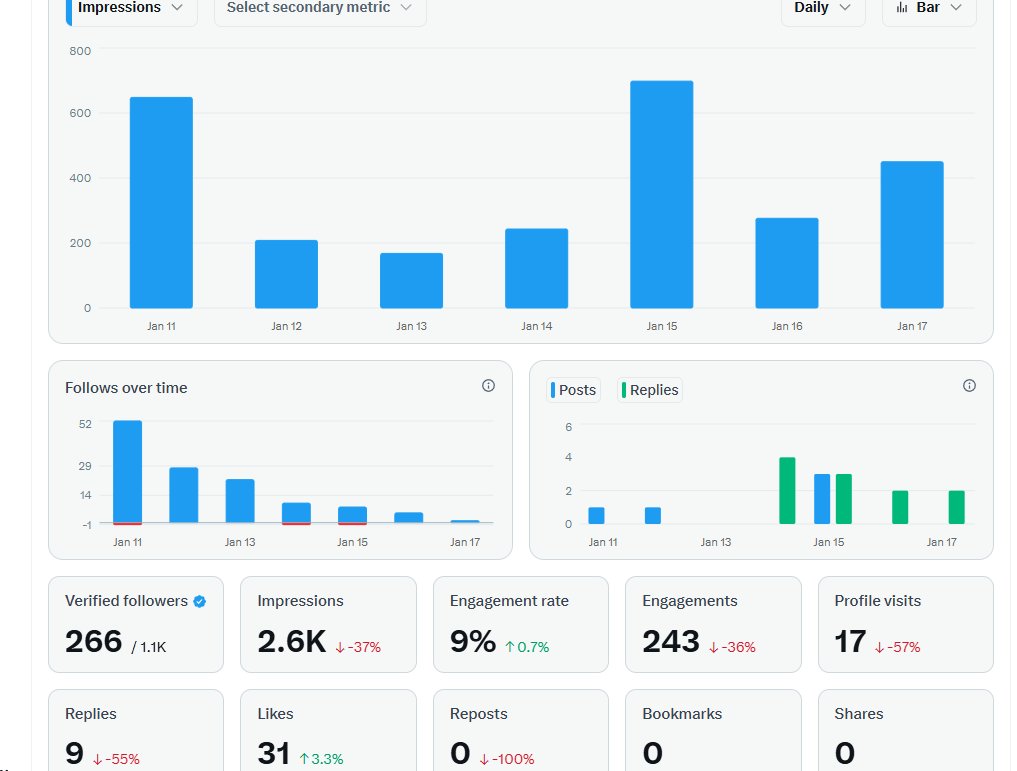
Task: Click the Jan 15 impressions bar
Action: pyautogui.click(x=662, y=195)
